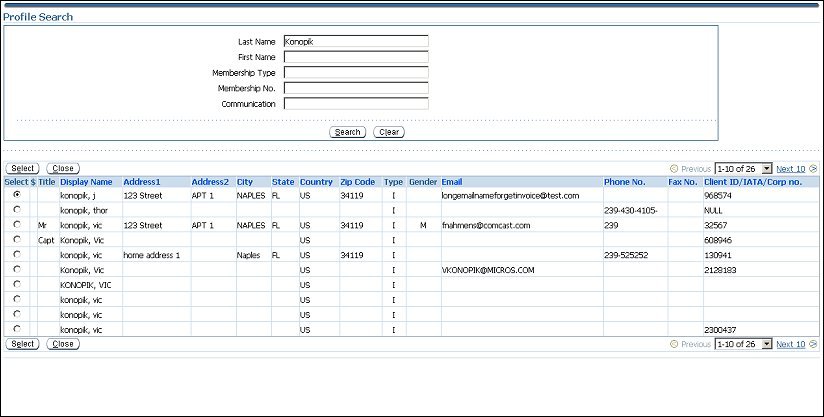Click the bottom Previous page arrow icon
The image size is (824, 417).
(x=674, y=344)
